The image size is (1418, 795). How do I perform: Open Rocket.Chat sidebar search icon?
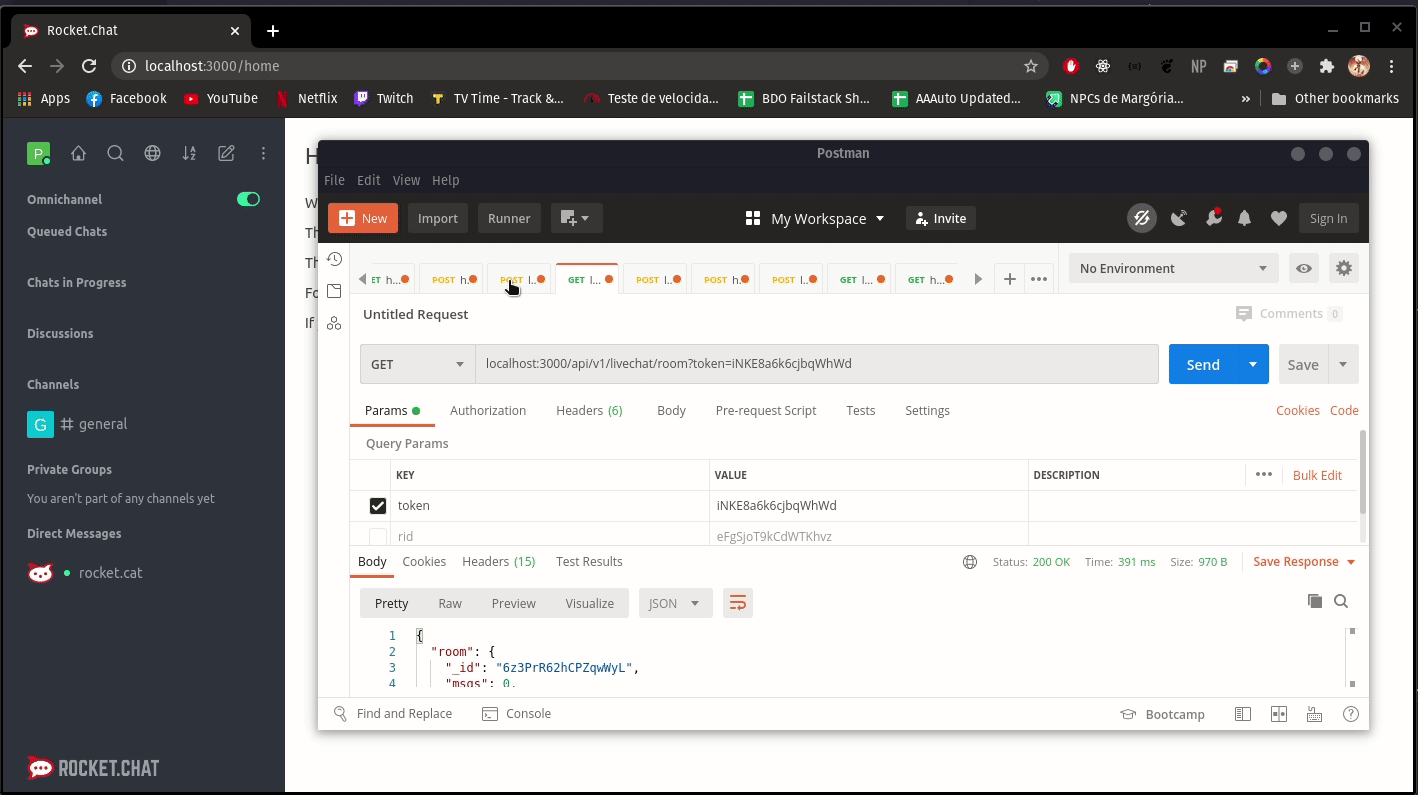click(x=115, y=153)
